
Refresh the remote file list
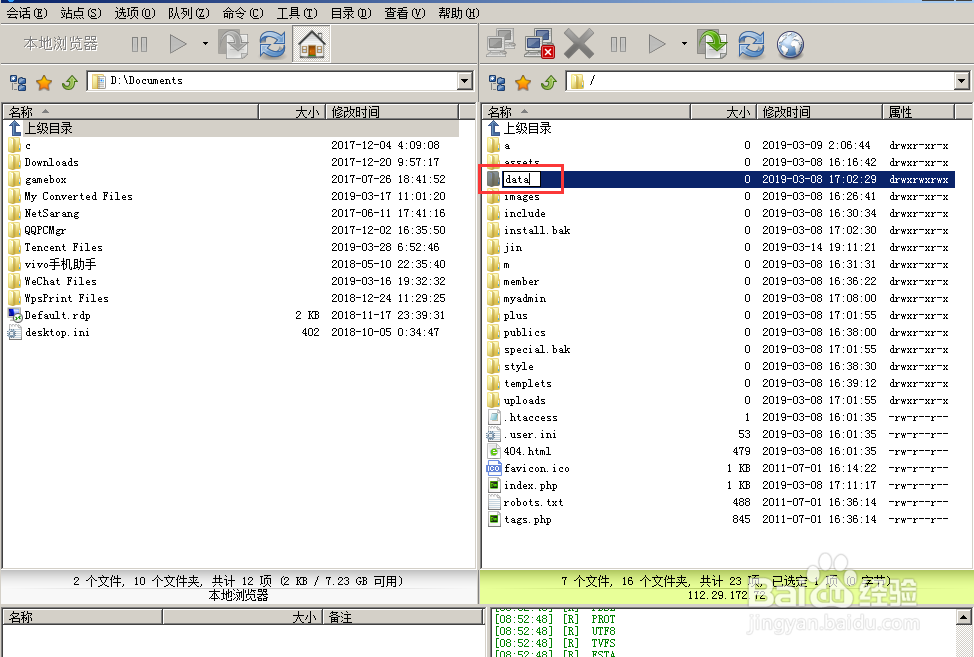[x=751, y=44]
